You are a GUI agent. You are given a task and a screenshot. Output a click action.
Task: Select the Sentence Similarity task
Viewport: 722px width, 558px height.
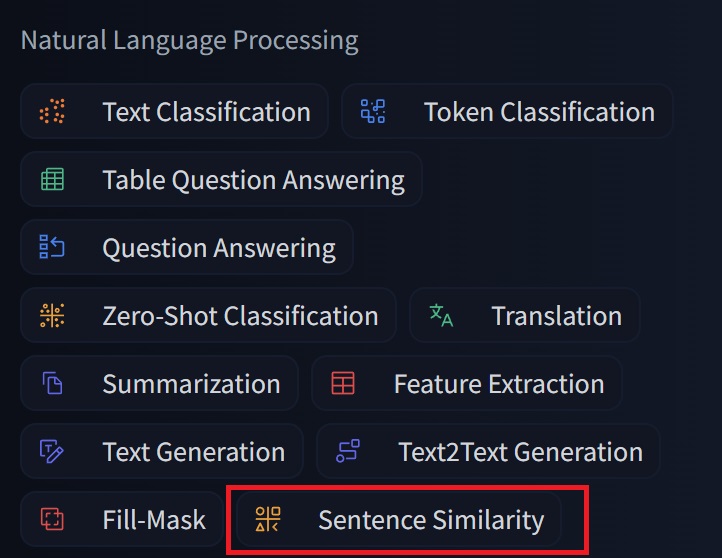tap(430, 520)
